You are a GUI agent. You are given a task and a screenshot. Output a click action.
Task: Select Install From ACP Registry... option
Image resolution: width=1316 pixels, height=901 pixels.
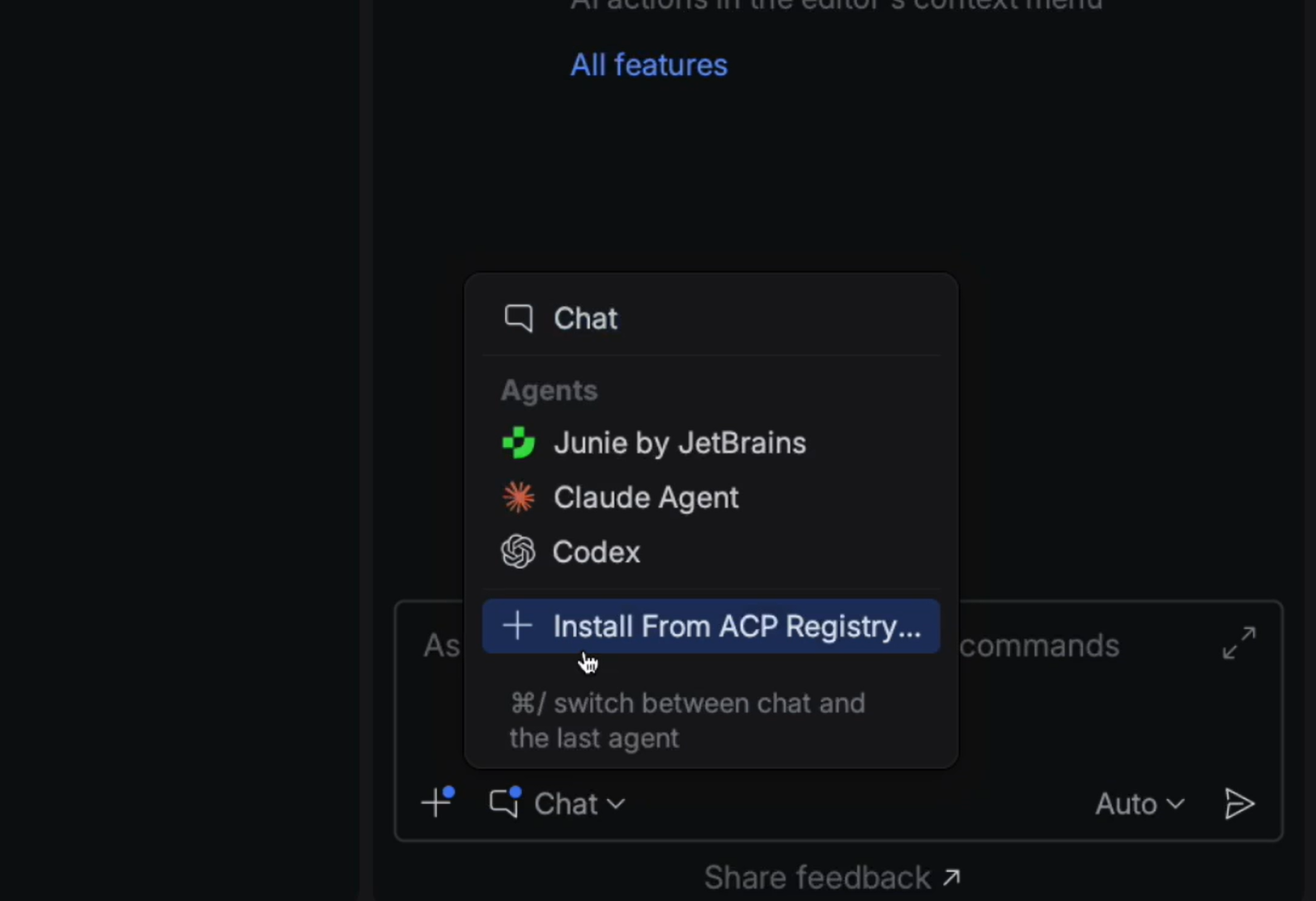click(x=737, y=626)
